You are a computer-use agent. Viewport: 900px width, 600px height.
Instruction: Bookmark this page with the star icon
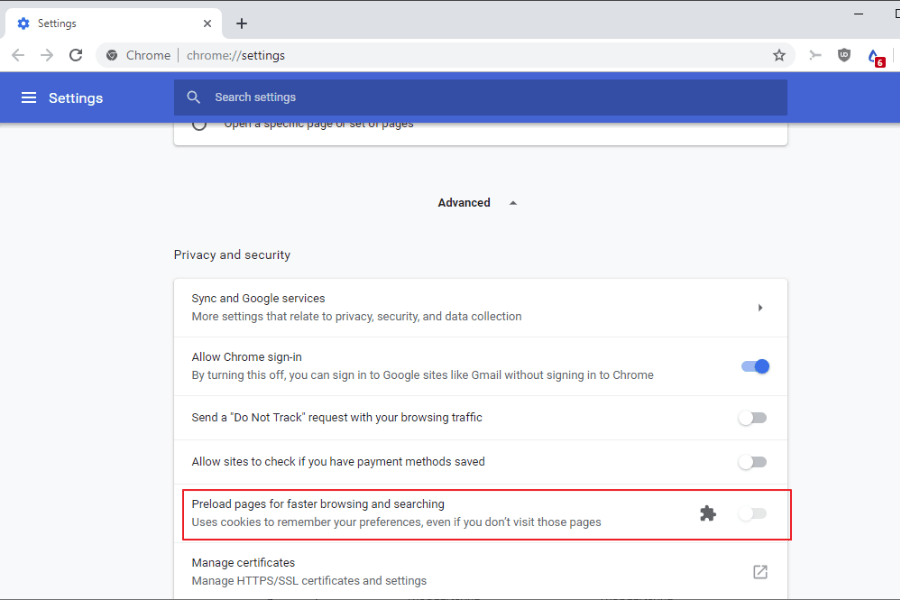(779, 55)
